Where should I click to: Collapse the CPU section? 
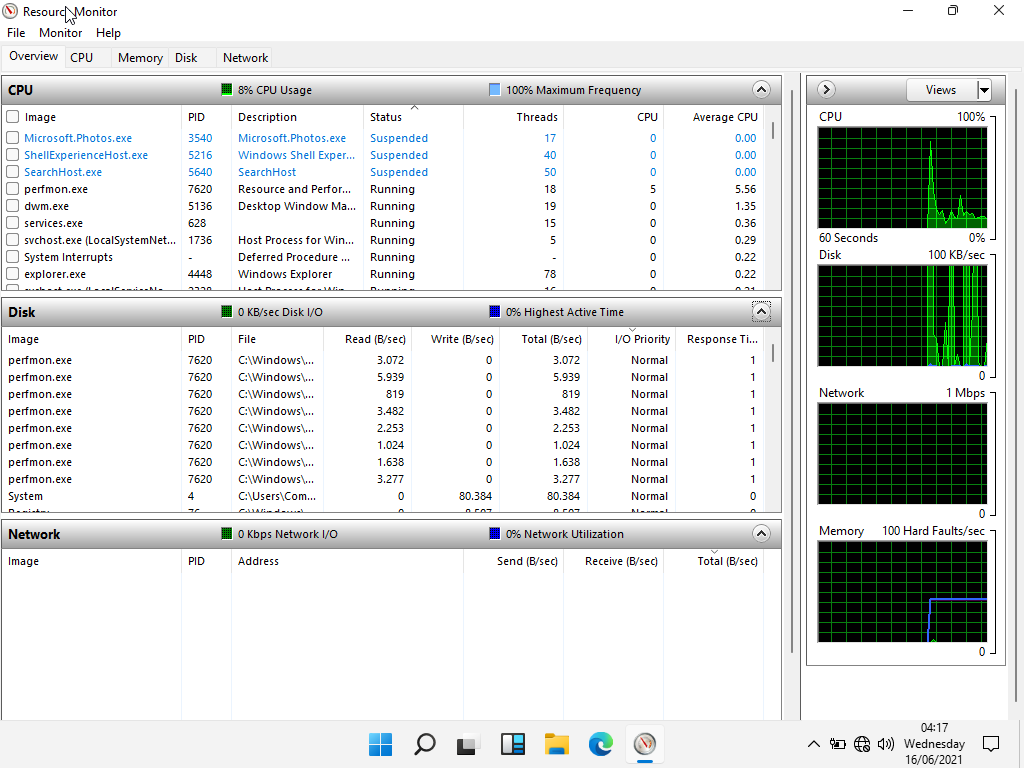coord(761,89)
